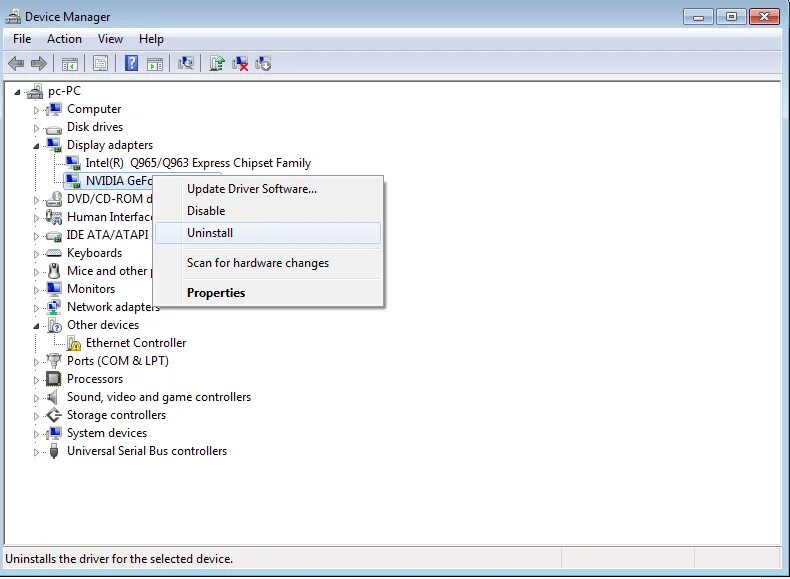Select Intel(R) Q965/Q963 Express Chipset Family

198,163
